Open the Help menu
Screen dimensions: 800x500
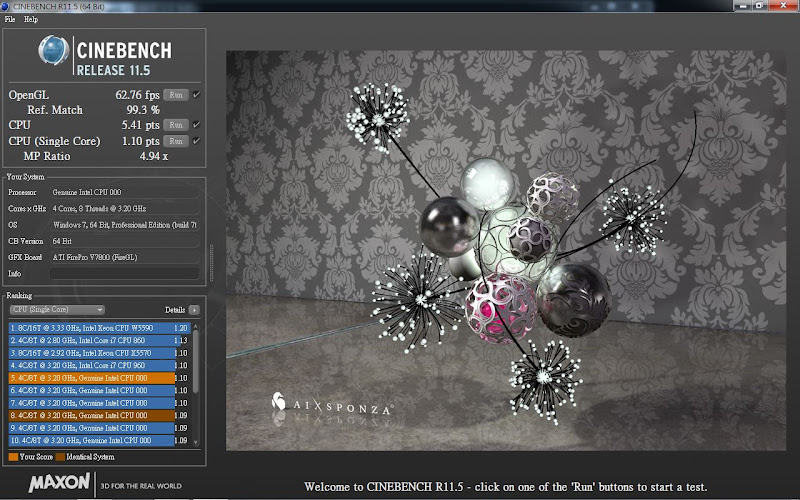(31, 19)
